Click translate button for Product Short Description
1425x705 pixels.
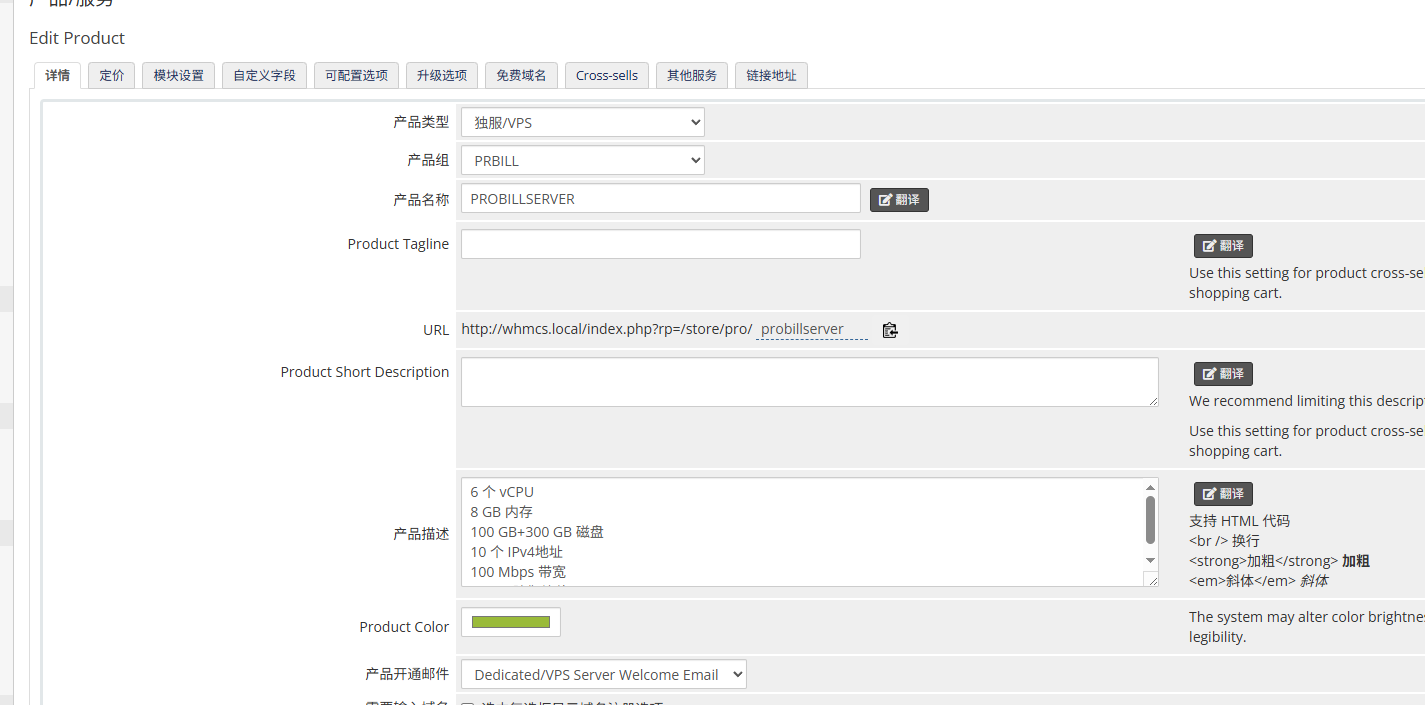coord(1222,374)
